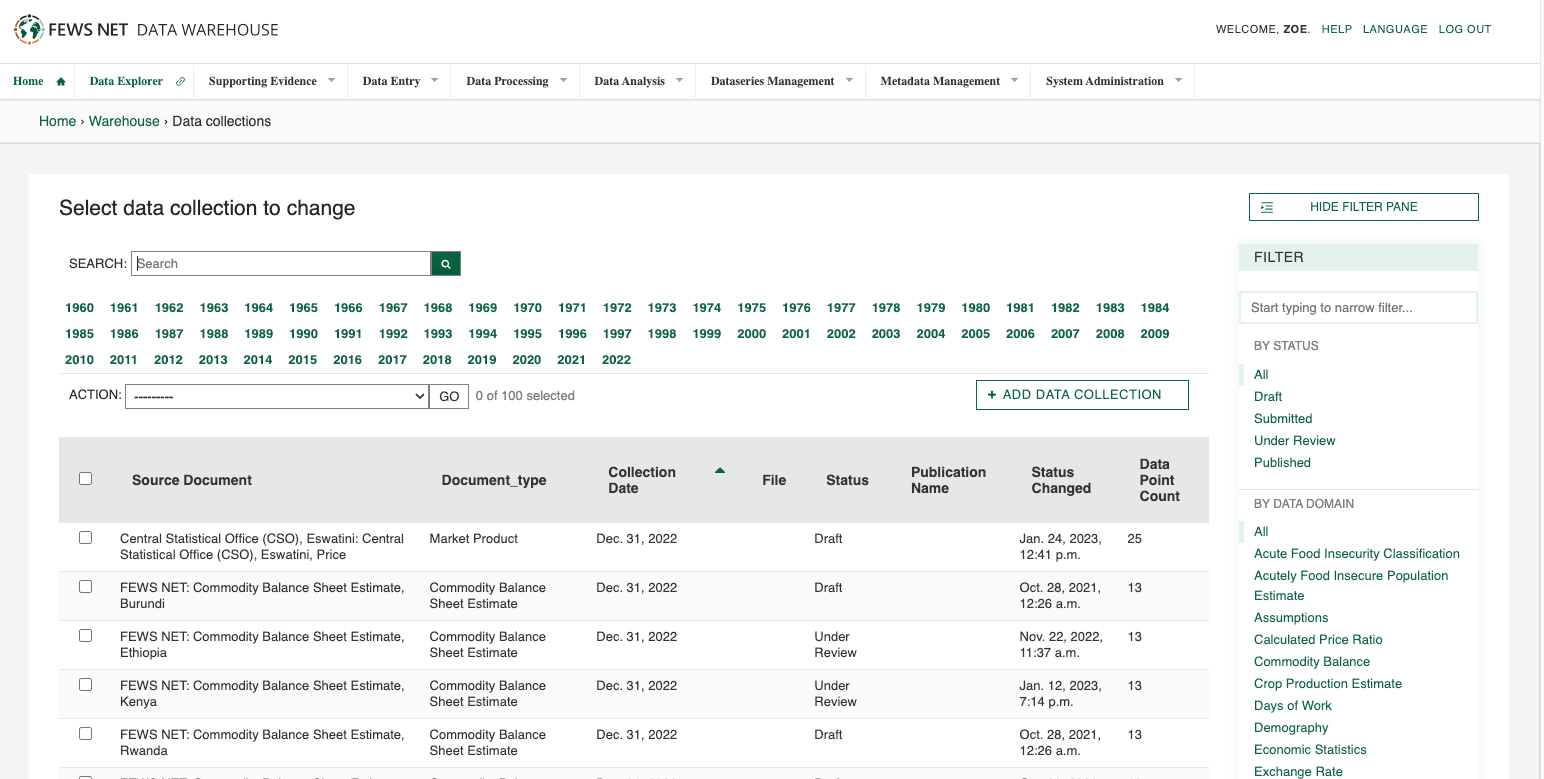The image size is (1544, 779).
Task: Filter status by Draft
Action: pyautogui.click(x=1268, y=397)
